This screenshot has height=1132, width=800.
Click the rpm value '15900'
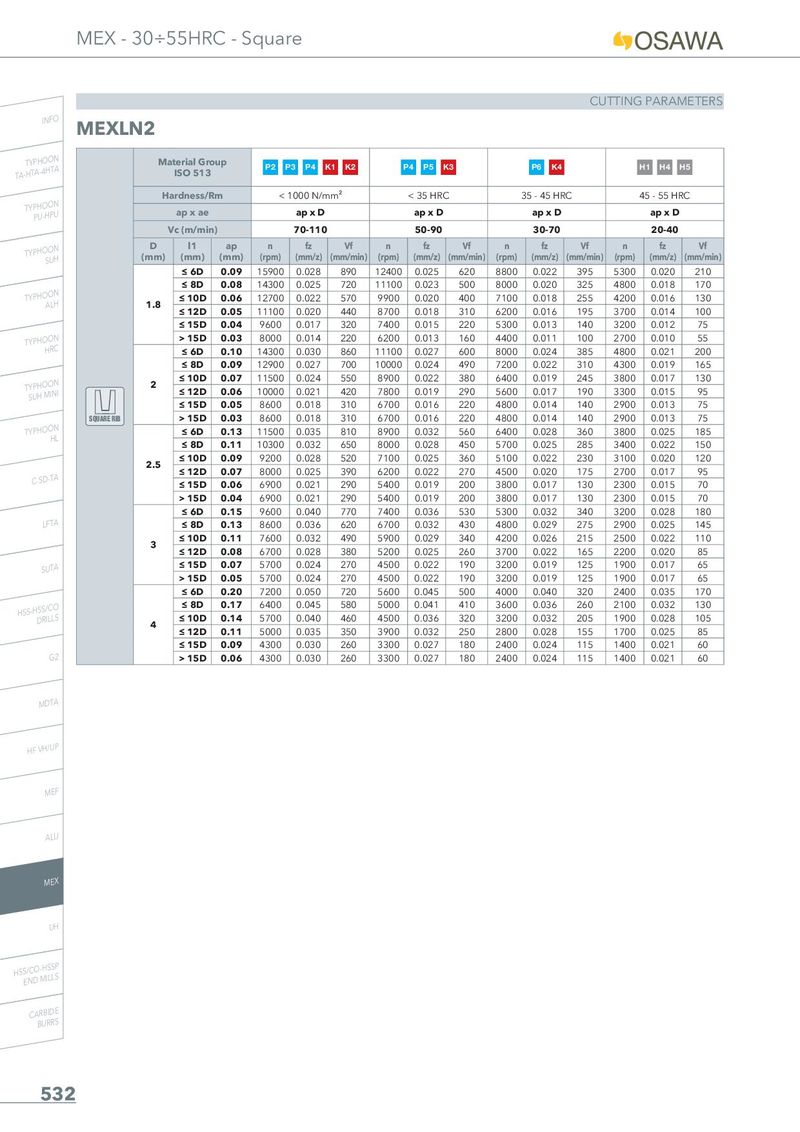pos(270,271)
